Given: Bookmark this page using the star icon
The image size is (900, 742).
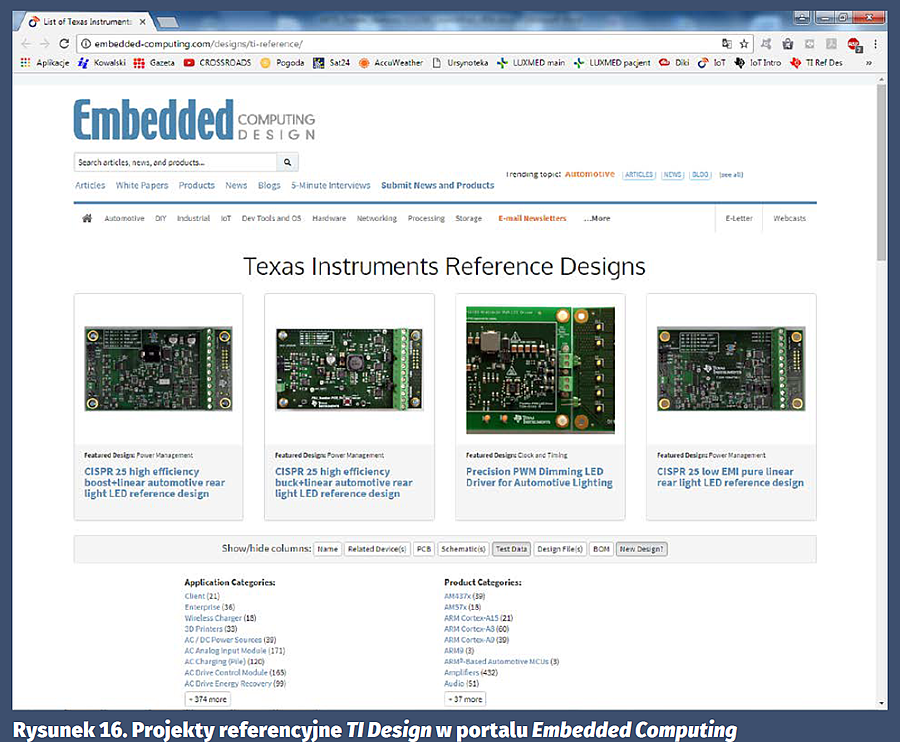Looking at the screenshot, I should (x=744, y=44).
